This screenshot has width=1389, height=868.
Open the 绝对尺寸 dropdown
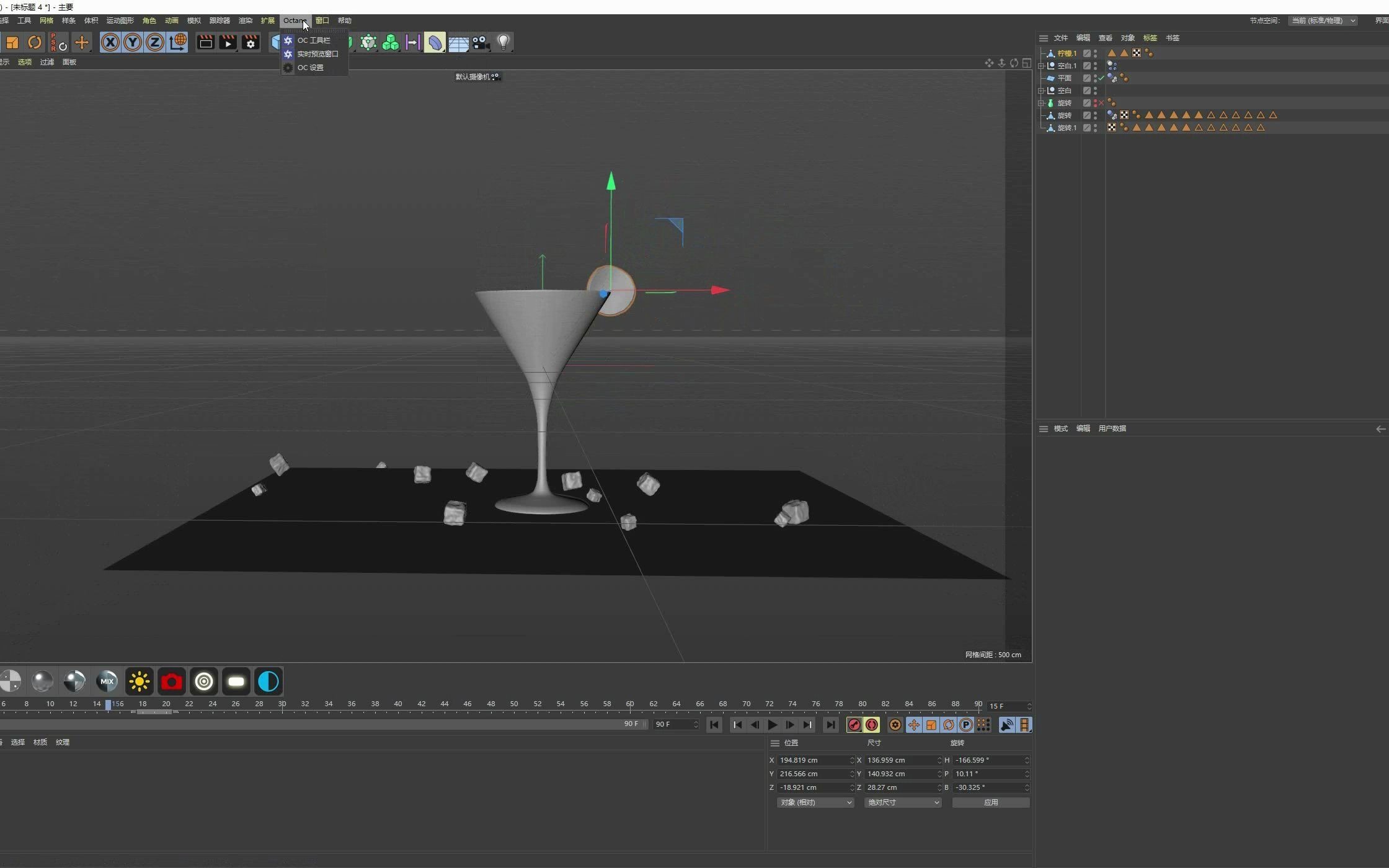click(903, 802)
